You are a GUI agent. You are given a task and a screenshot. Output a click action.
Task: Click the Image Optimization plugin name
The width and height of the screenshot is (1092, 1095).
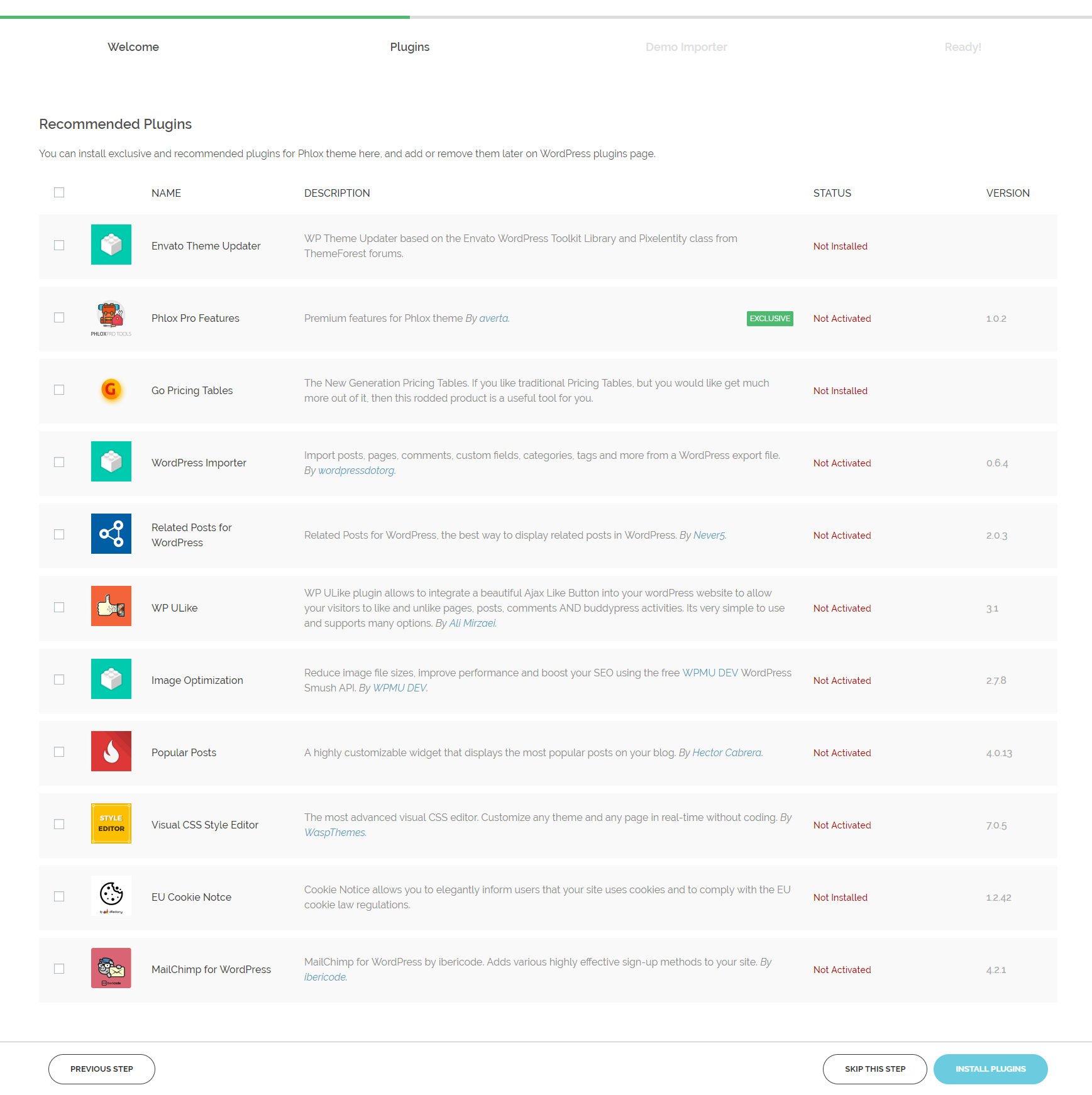[x=197, y=681]
